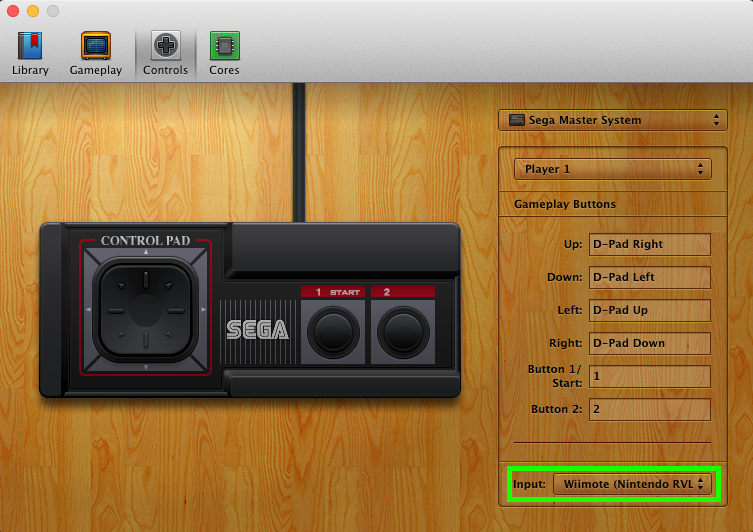Open the Library preferences pane
753x532 pixels.
pos(30,53)
